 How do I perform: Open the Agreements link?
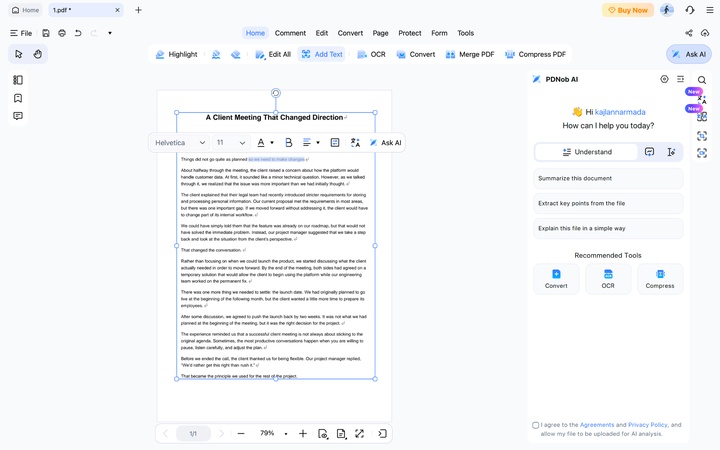(597, 425)
